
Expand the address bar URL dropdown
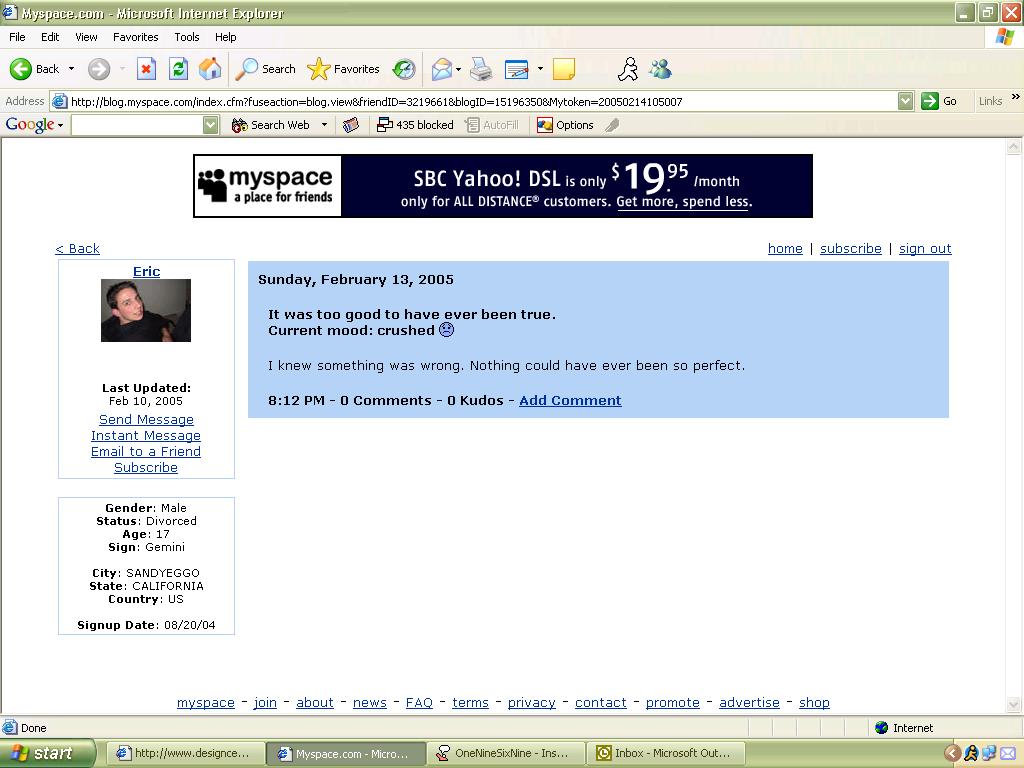(905, 101)
